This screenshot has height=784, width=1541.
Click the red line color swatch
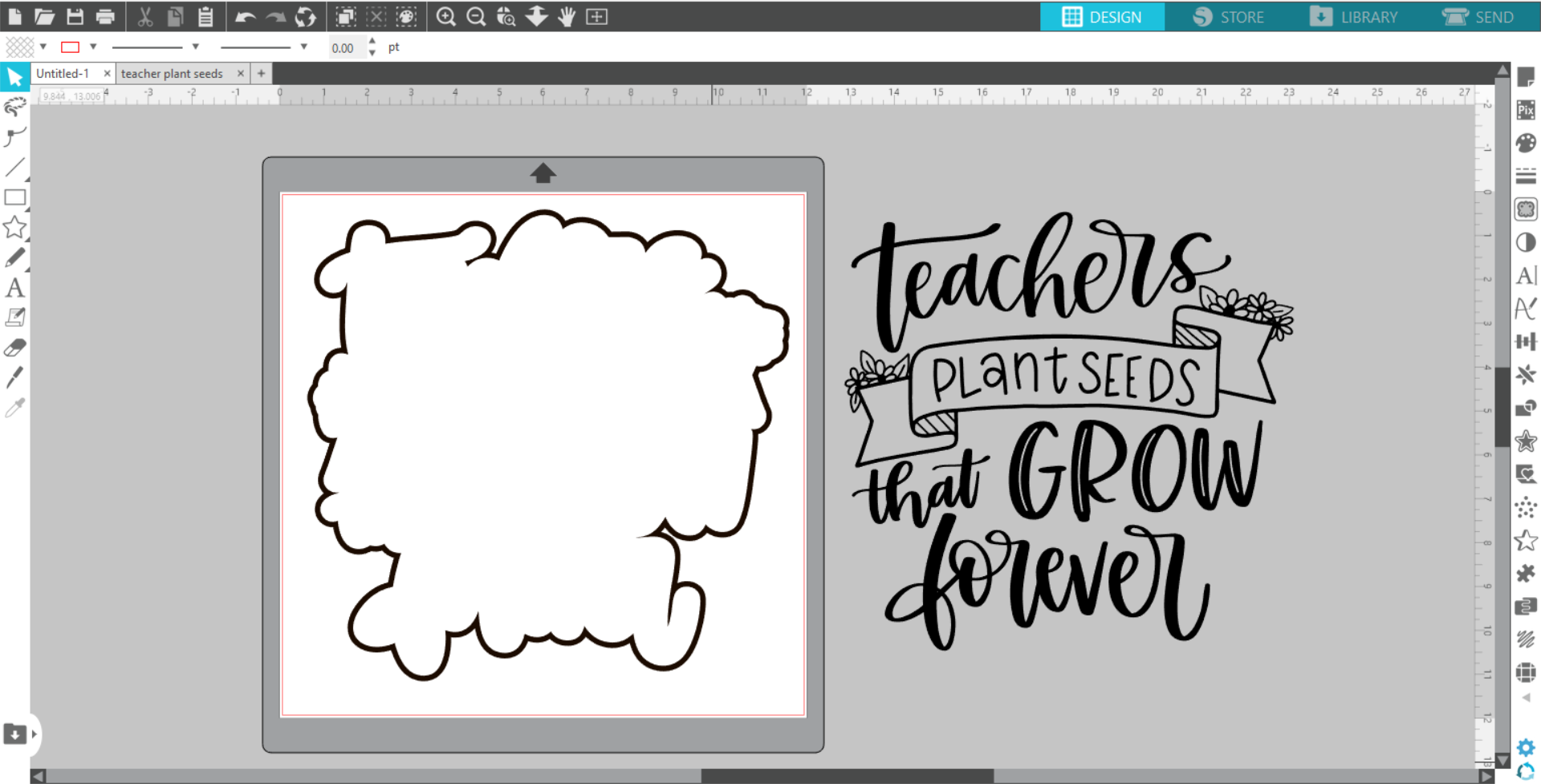tap(71, 47)
